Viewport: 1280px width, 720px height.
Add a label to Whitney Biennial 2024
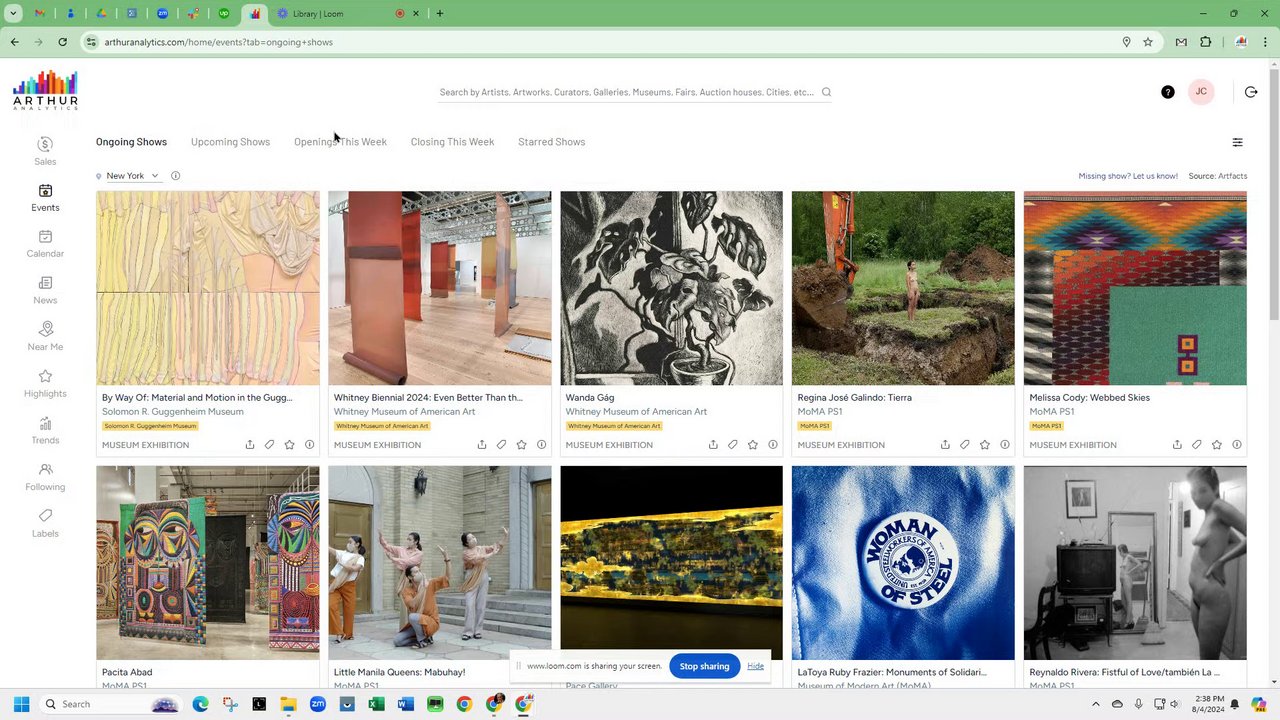[501, 445]
